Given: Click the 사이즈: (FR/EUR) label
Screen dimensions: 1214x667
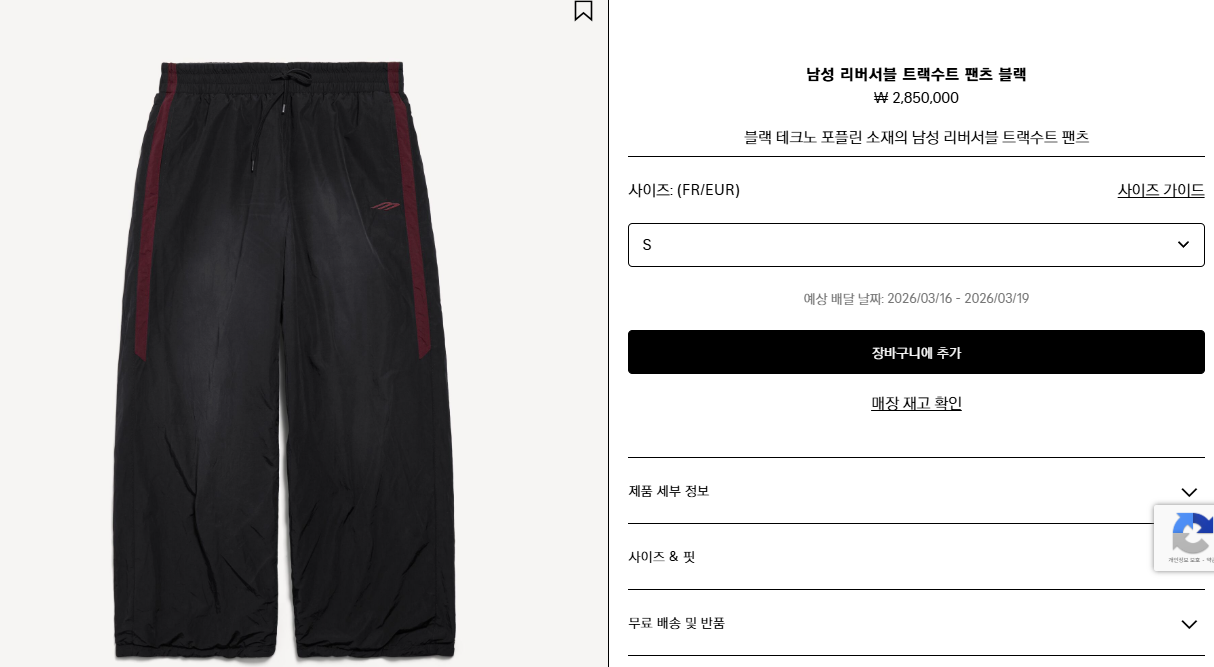Looking at the screenshot, I should [x=684, y=190].
